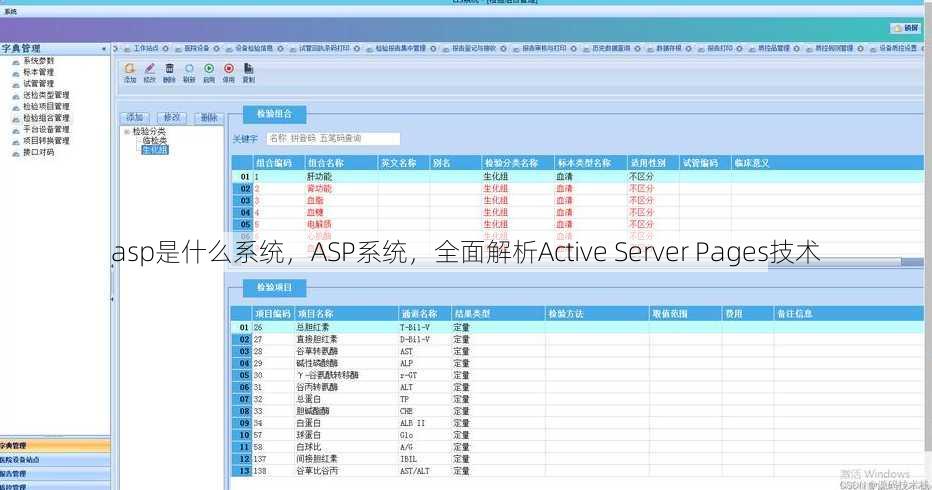This screenshot has height=490, width=932.
Task: Open 试管管理 in the dictionary sidebar
Action: click(39, 84)
